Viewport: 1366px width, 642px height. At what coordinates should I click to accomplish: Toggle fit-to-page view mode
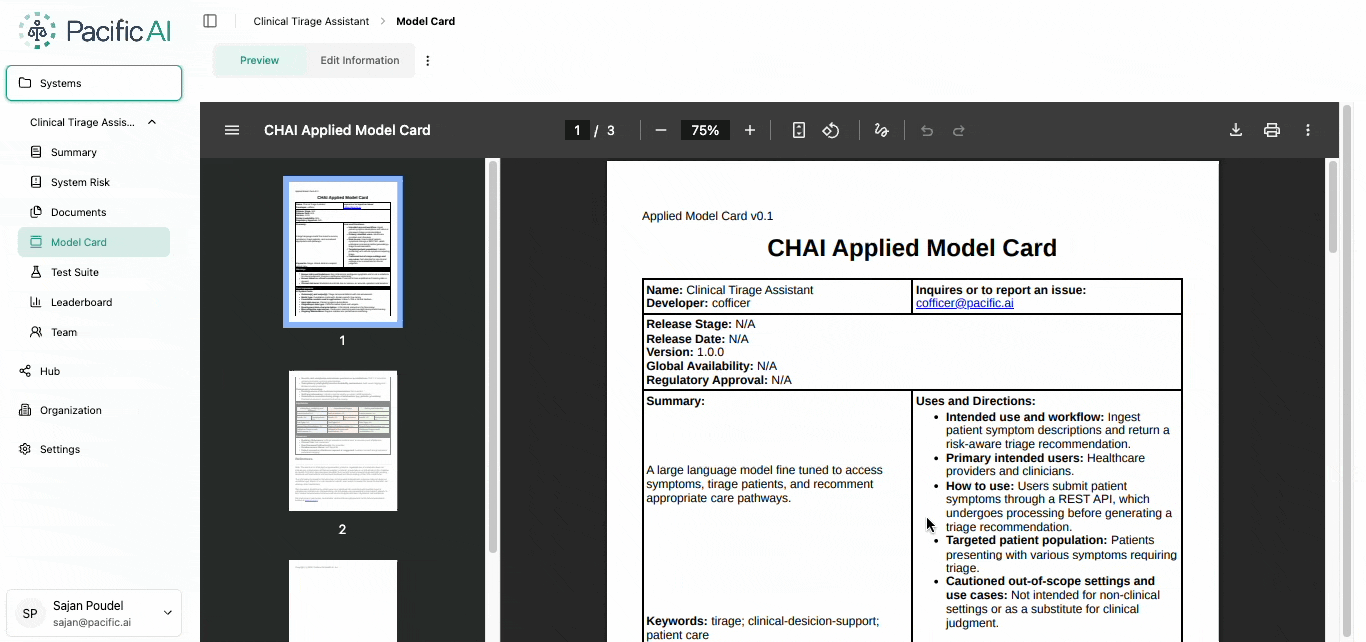point(797,130)
